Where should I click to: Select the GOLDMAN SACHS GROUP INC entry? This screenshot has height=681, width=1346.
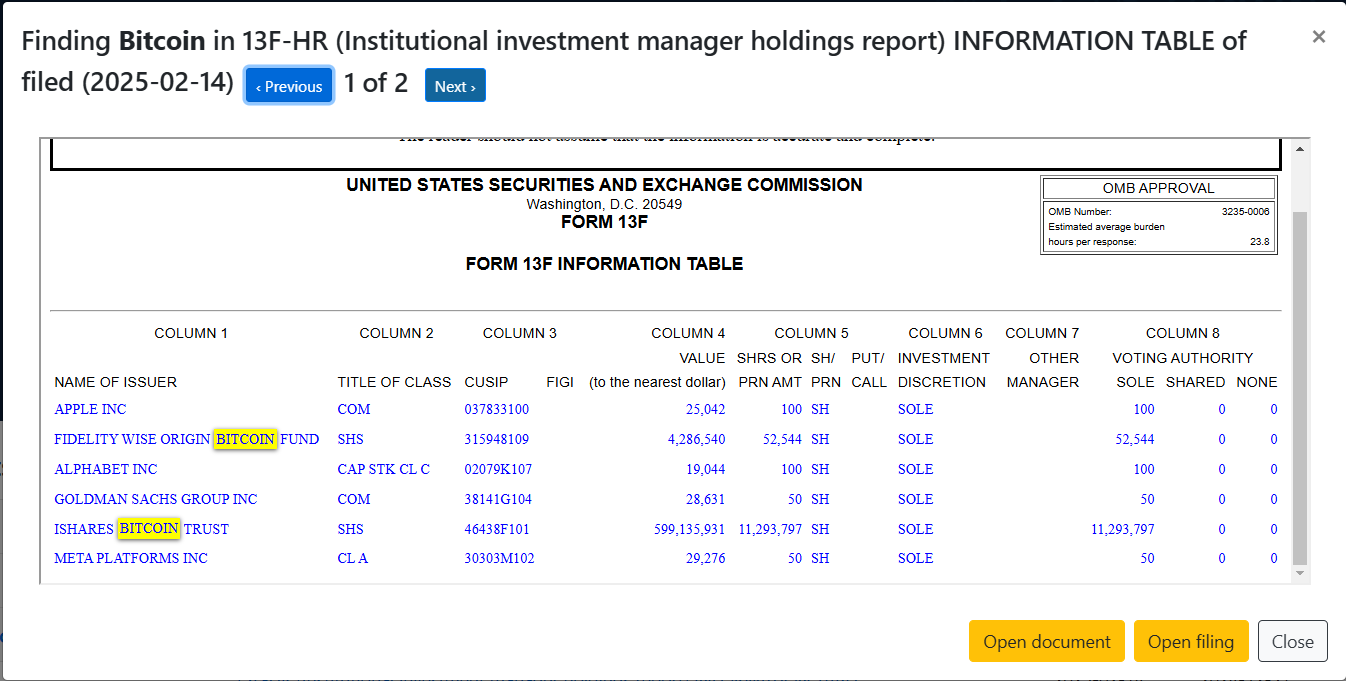(155, 499)
